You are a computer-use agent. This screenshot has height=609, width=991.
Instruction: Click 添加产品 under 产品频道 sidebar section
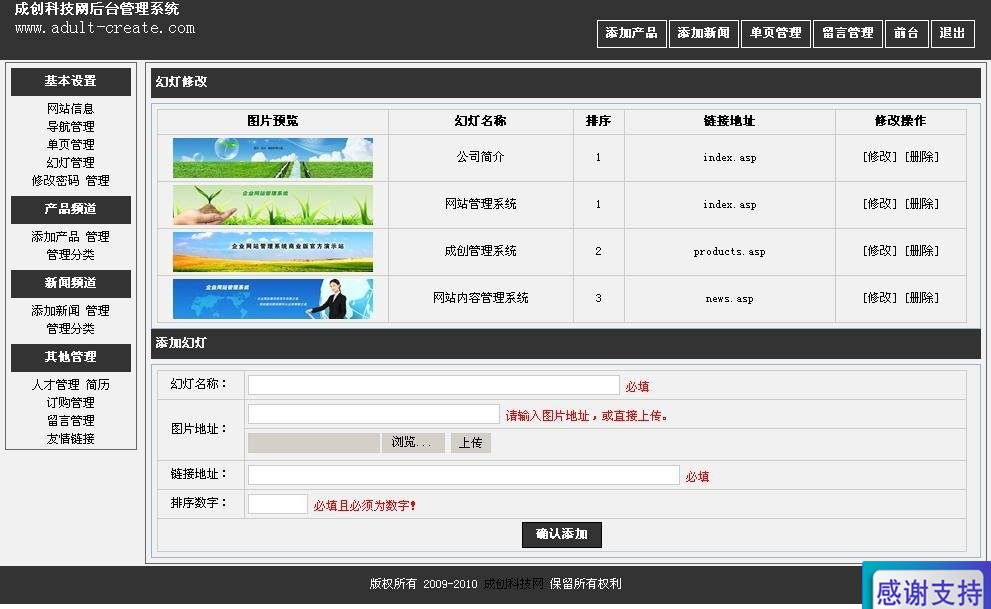click(x=55, y=237)
